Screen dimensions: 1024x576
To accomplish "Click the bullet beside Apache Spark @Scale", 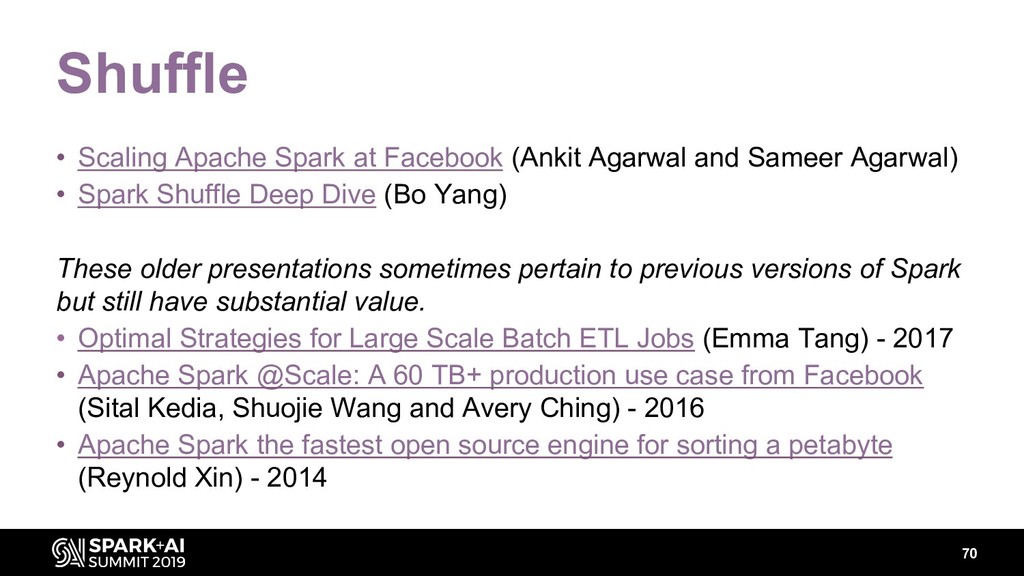I will [x=61, y=375].
